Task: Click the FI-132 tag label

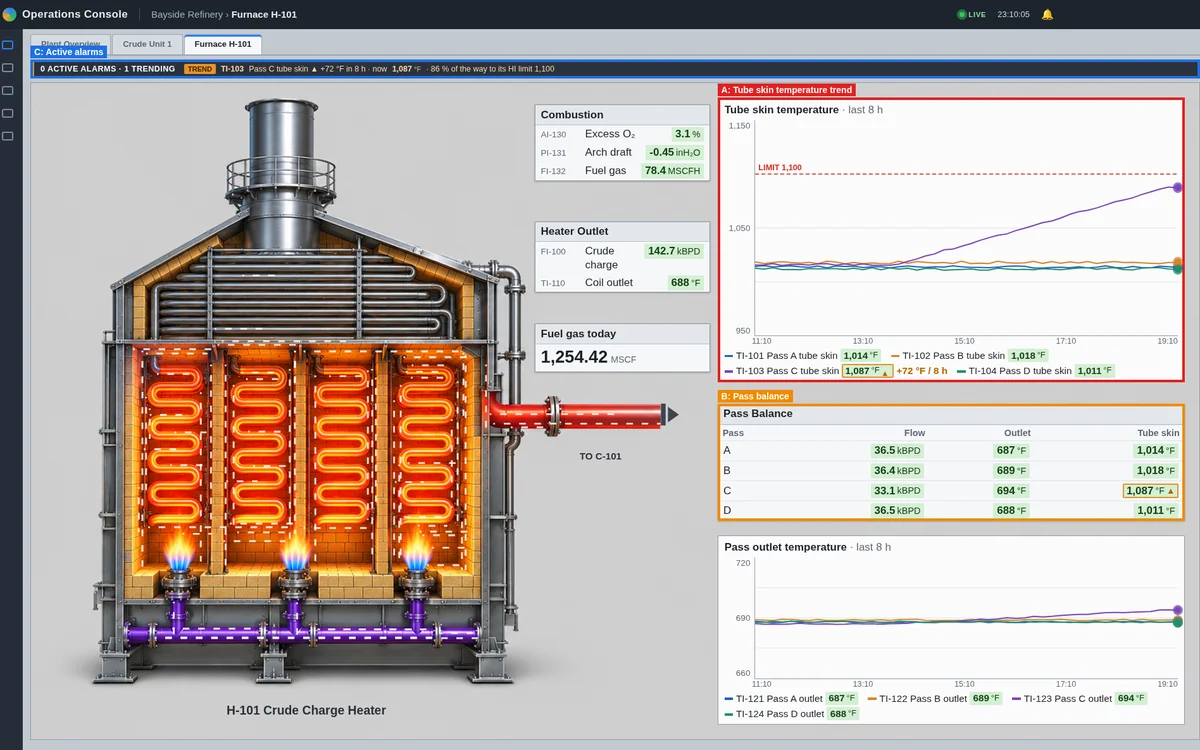Action: pyautogui.click(x=553, y=171)
